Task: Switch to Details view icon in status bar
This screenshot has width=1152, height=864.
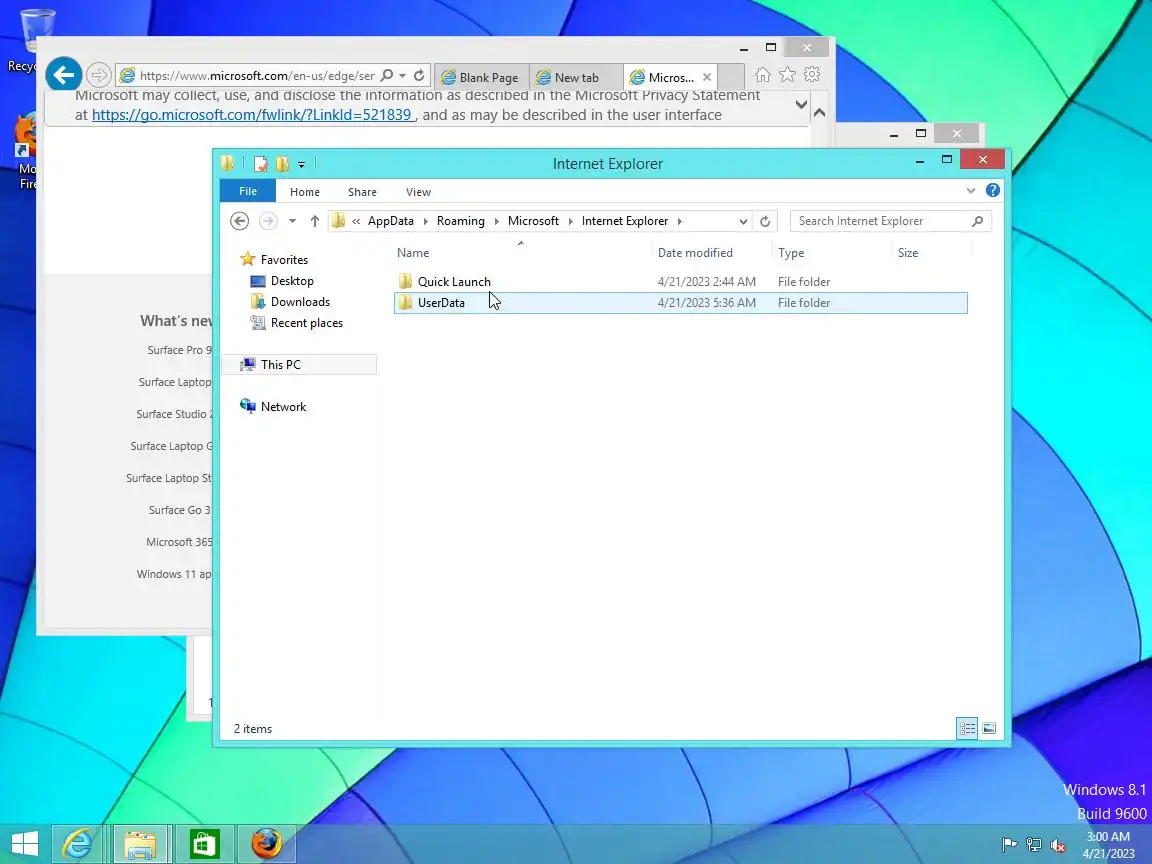Action: [x=967, y=728]
